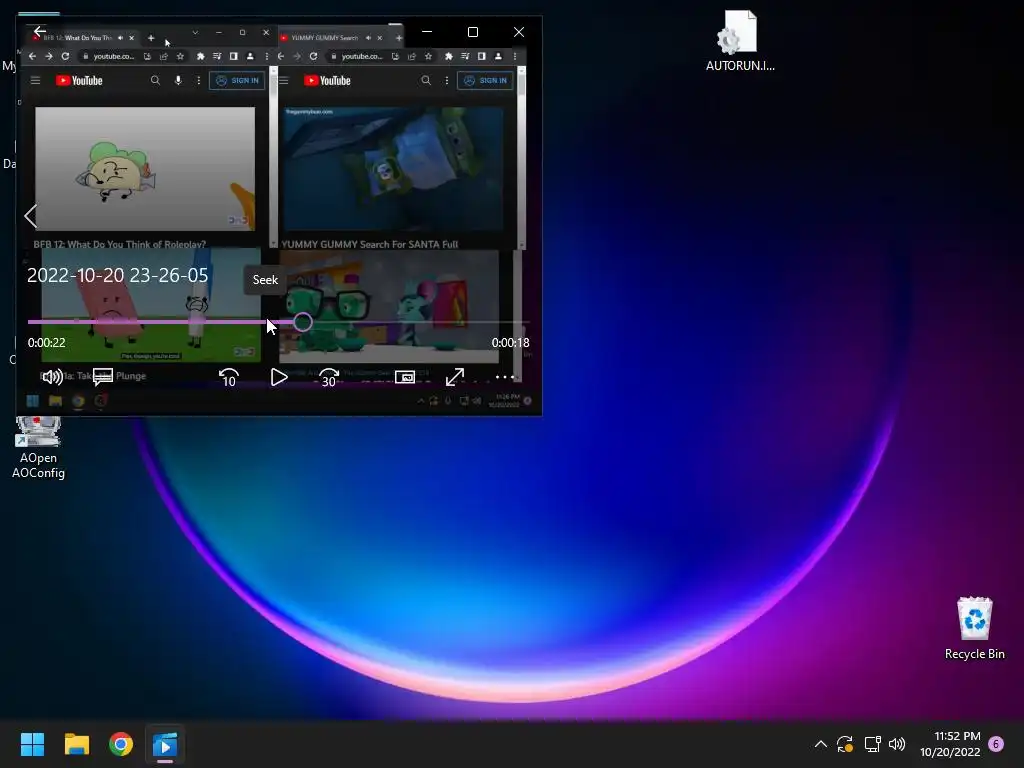
Task: Open the Windows Start menu
Action: point(32,744)
